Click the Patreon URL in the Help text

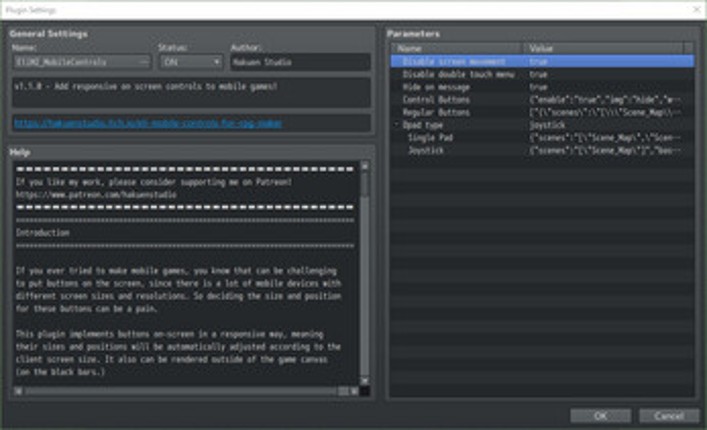[96, 195]
